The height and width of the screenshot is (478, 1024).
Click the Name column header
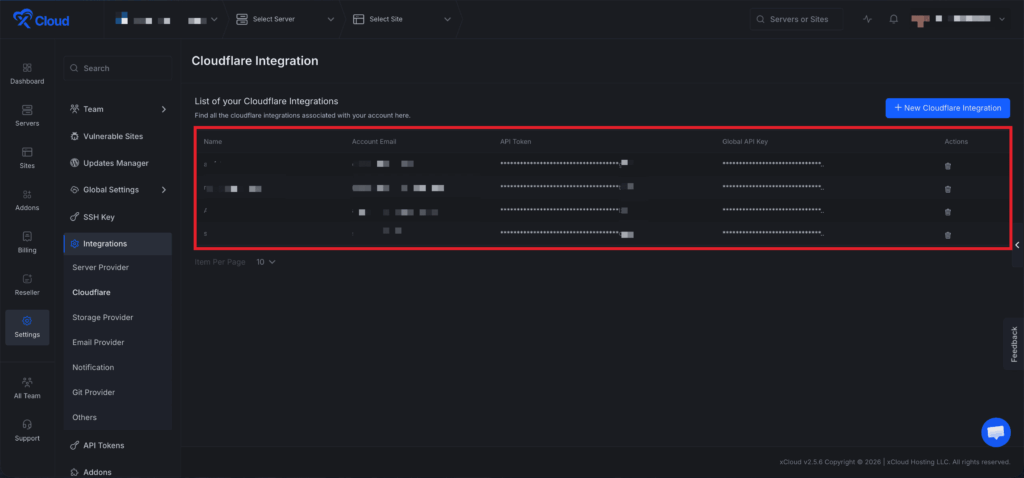(x=213, y=142)
